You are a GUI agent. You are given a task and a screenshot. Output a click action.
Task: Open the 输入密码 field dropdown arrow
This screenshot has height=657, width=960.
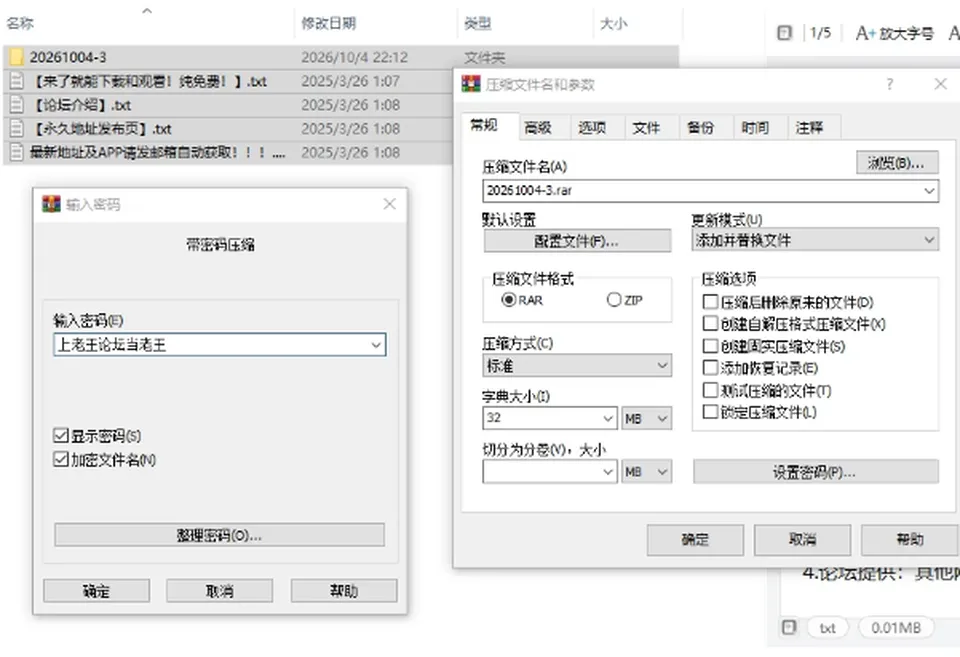point(377,345)
